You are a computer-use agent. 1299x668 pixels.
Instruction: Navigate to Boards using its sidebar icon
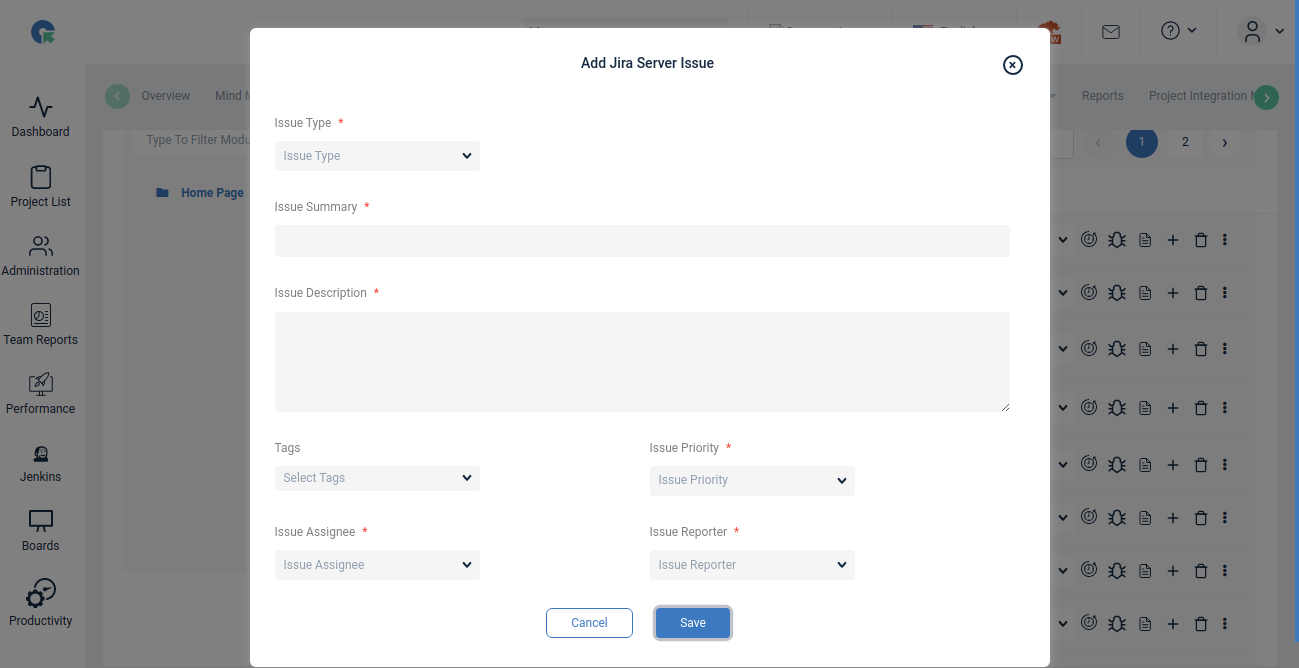pyautogui.click(x=40, y=530)
